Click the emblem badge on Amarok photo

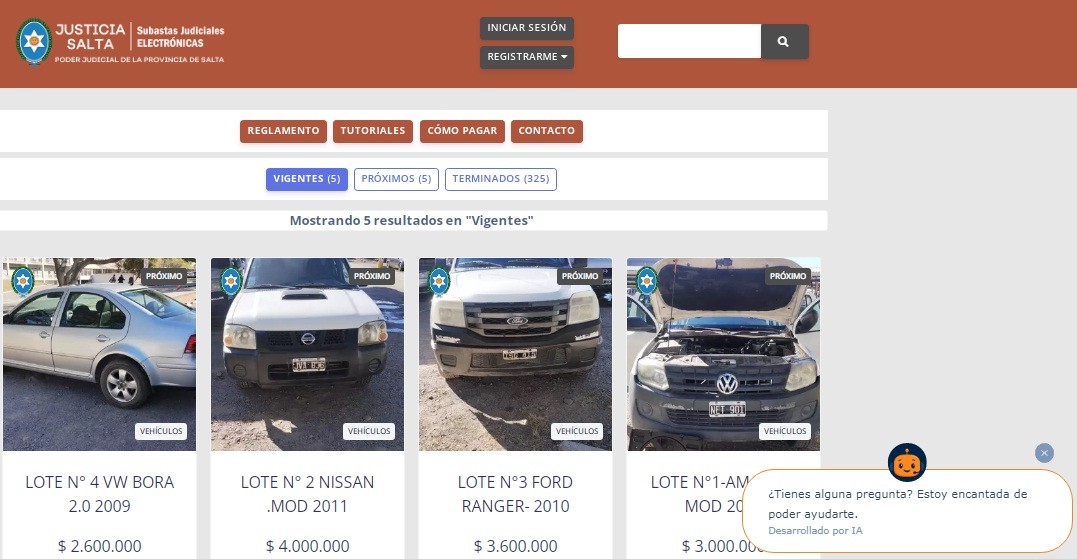point(646,280)
